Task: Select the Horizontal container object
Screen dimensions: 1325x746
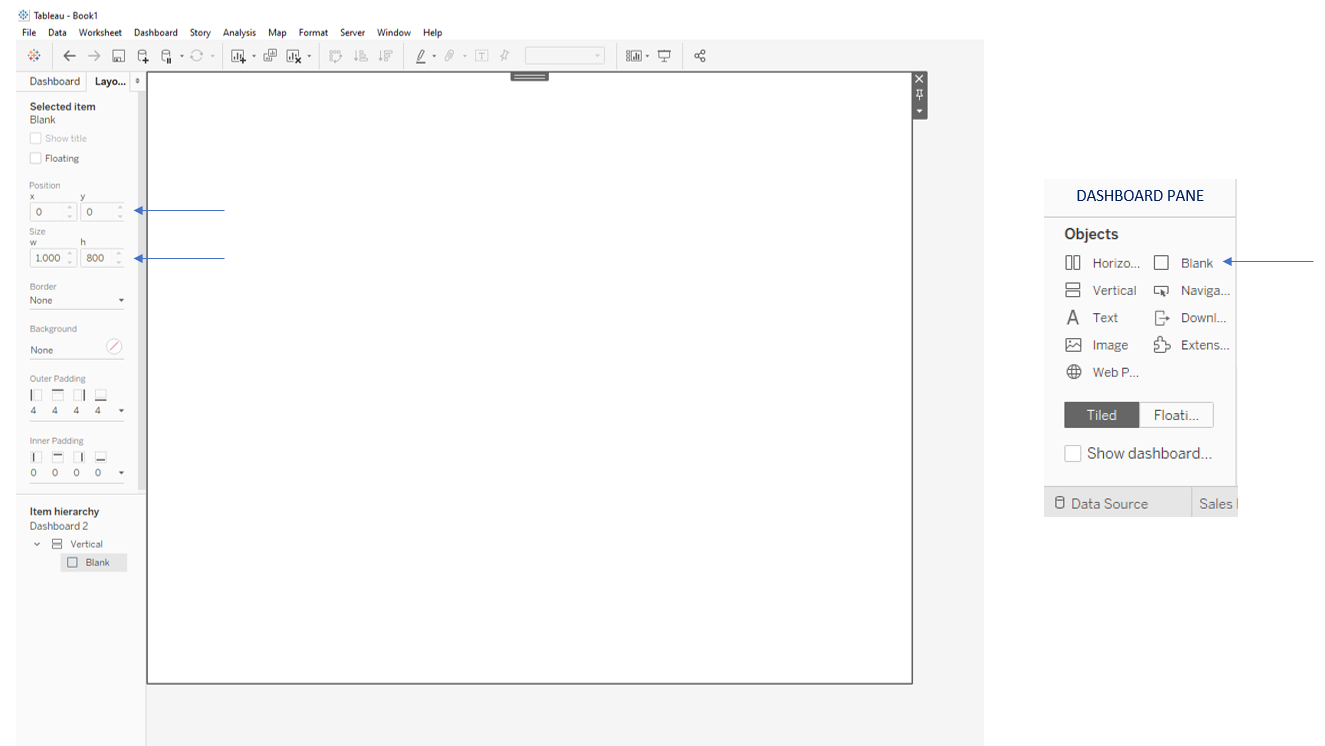Action: 1102,263
